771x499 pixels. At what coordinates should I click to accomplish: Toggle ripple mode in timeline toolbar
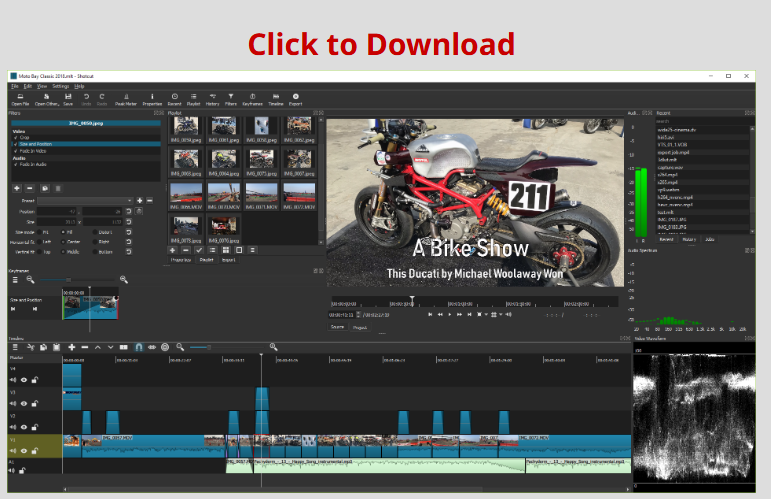(x=152, y=347)
